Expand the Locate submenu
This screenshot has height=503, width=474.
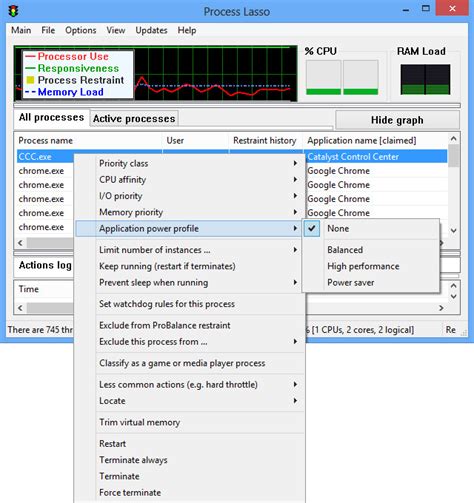[189, 401]
